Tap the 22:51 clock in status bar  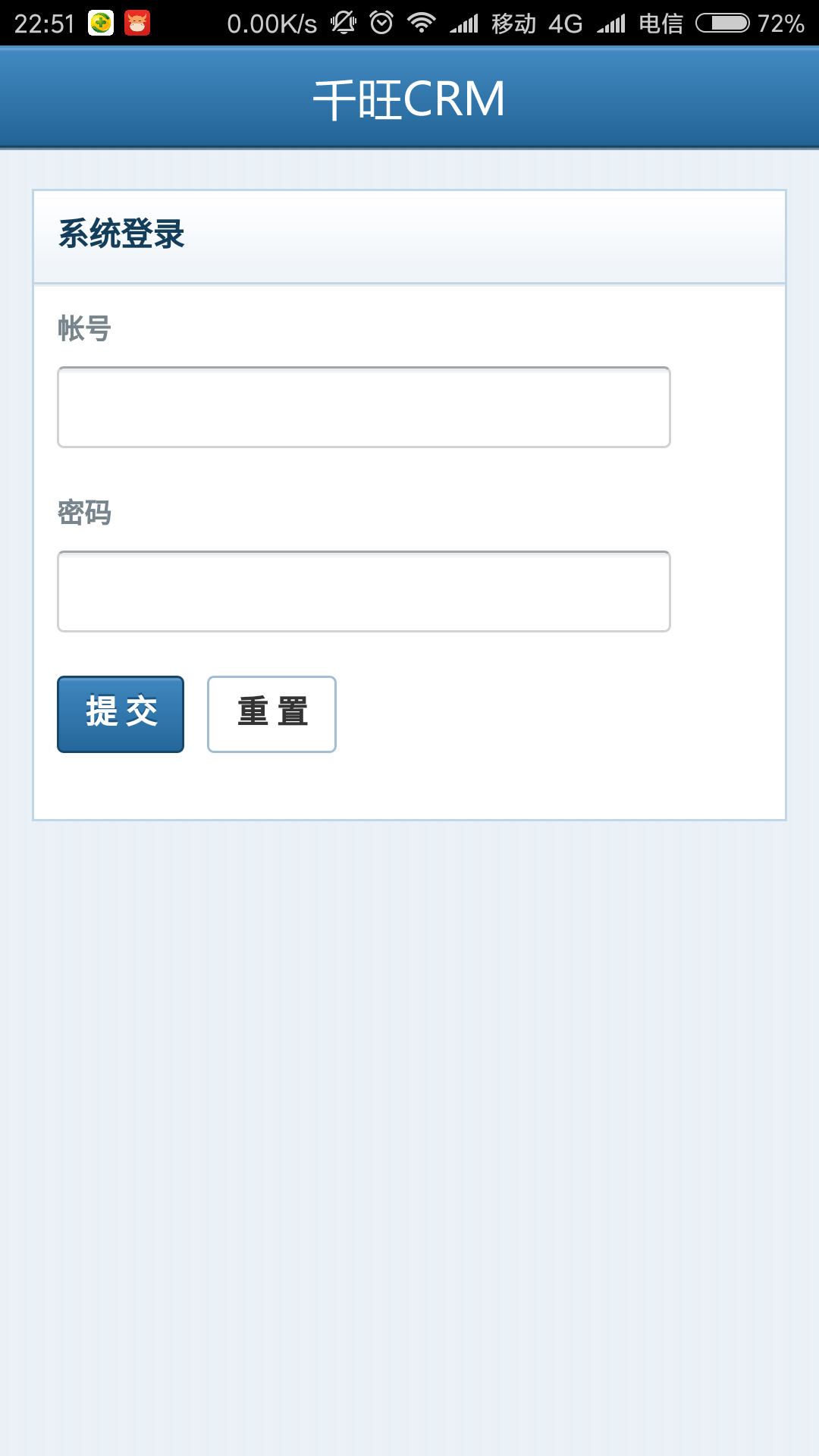point(45,24)
